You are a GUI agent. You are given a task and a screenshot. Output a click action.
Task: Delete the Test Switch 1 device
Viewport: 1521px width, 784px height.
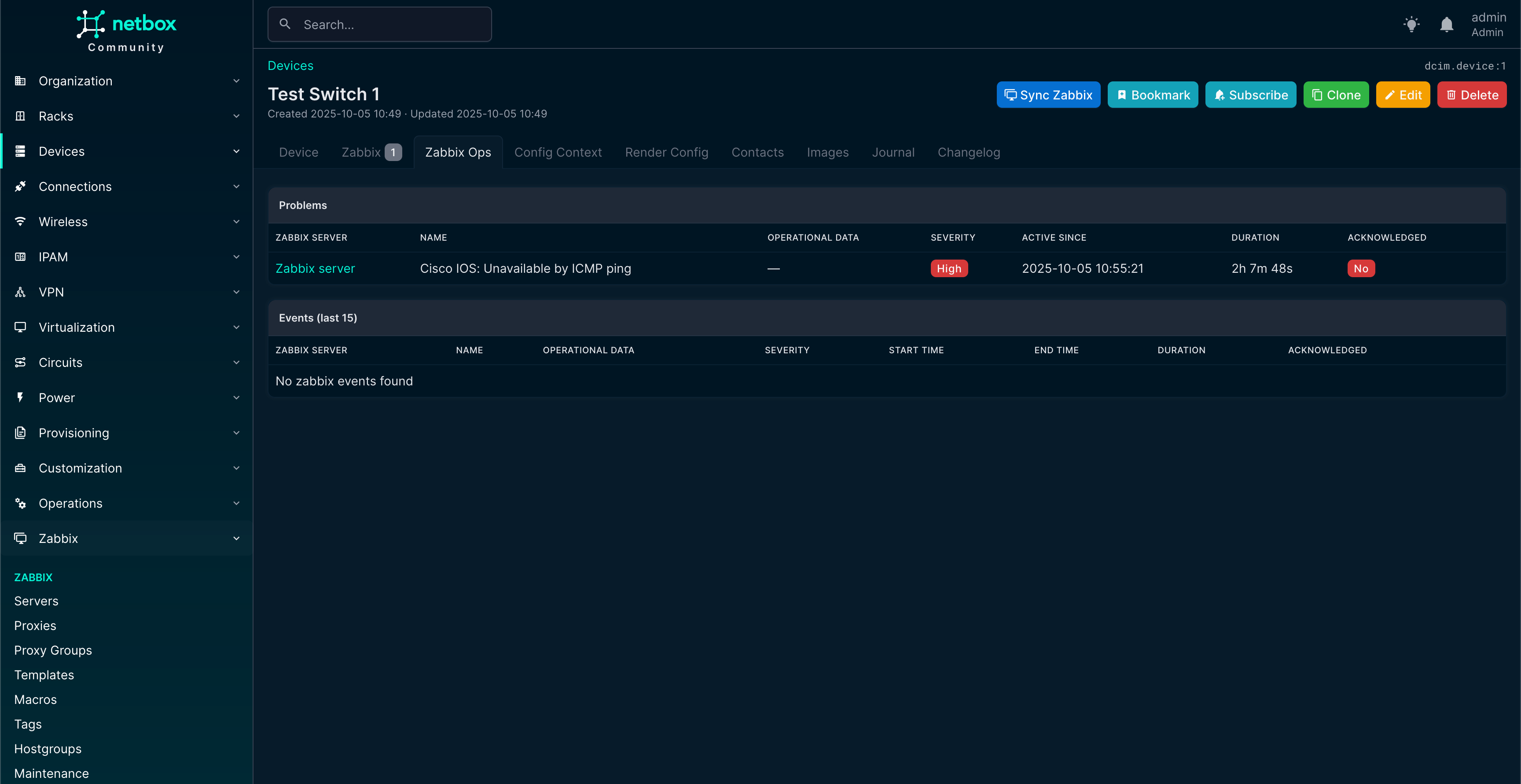pyautogui.click(x=1471, y=95)
